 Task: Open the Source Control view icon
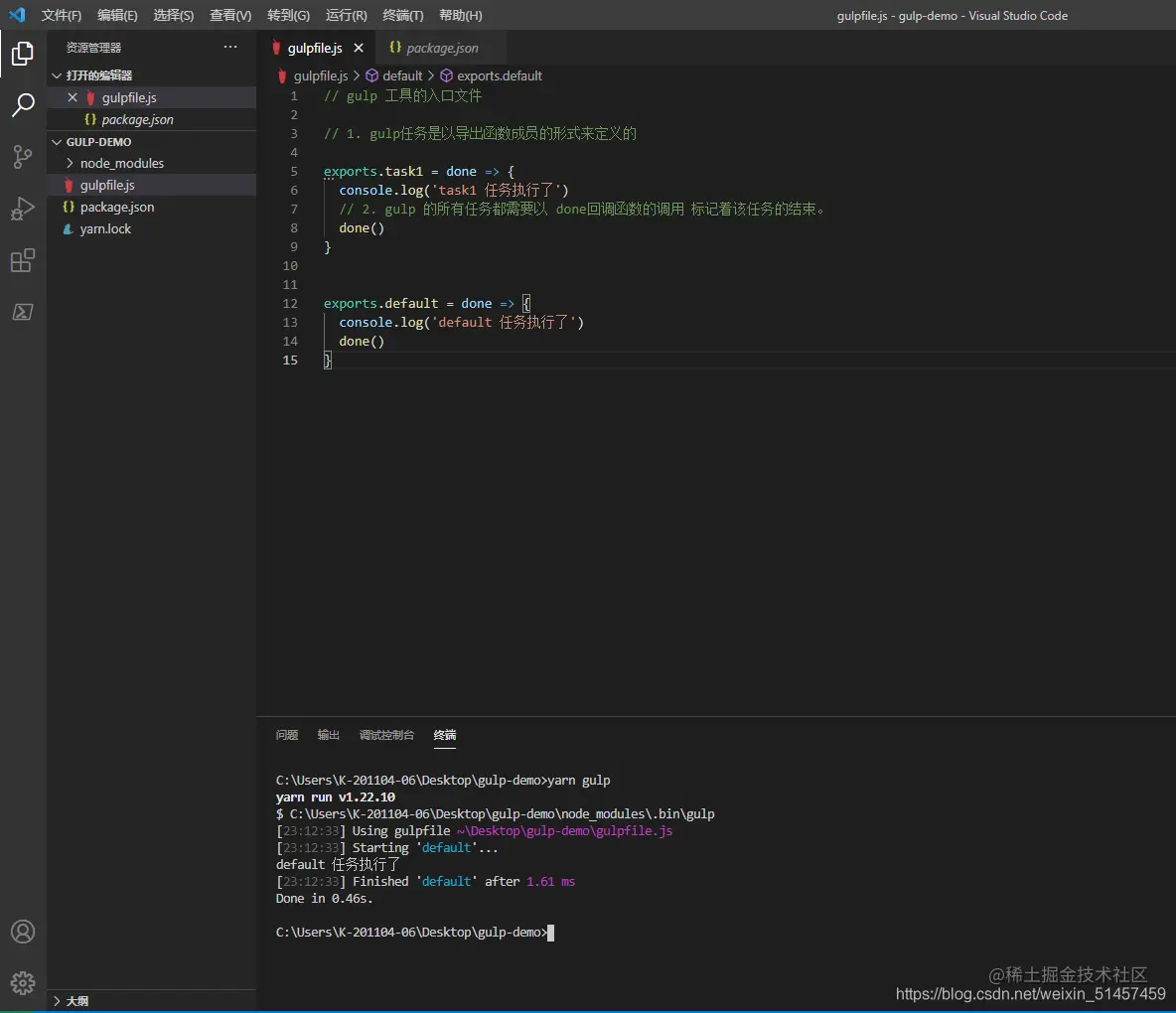point(23,157)
